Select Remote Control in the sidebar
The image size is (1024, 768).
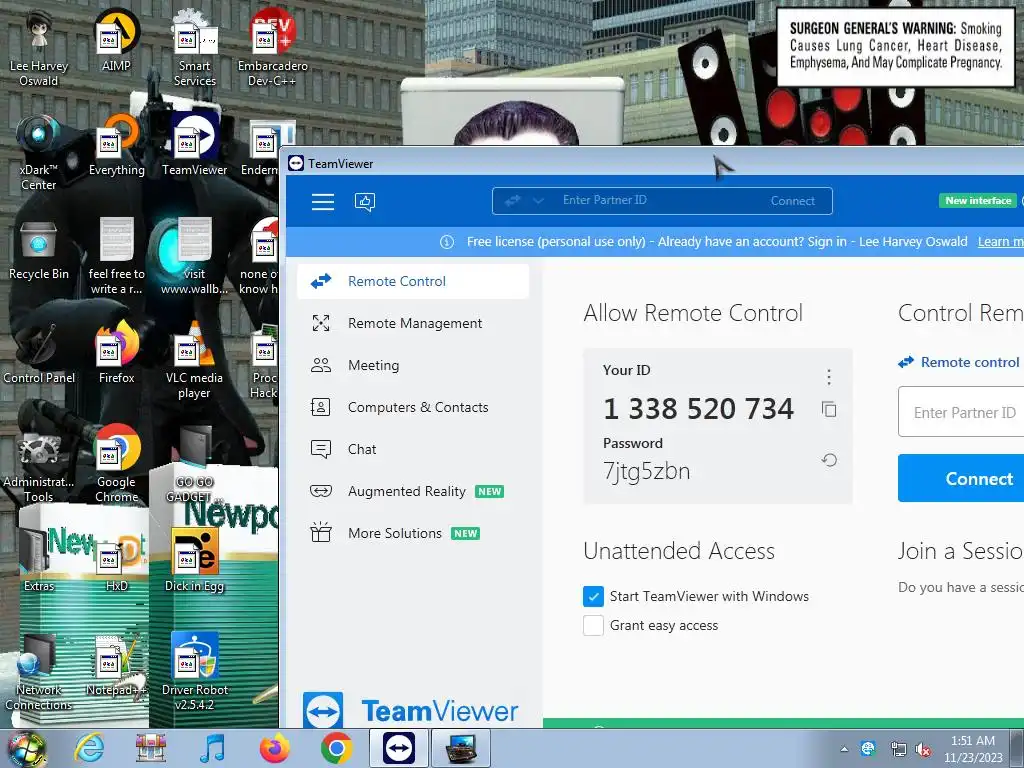point(413,281)
